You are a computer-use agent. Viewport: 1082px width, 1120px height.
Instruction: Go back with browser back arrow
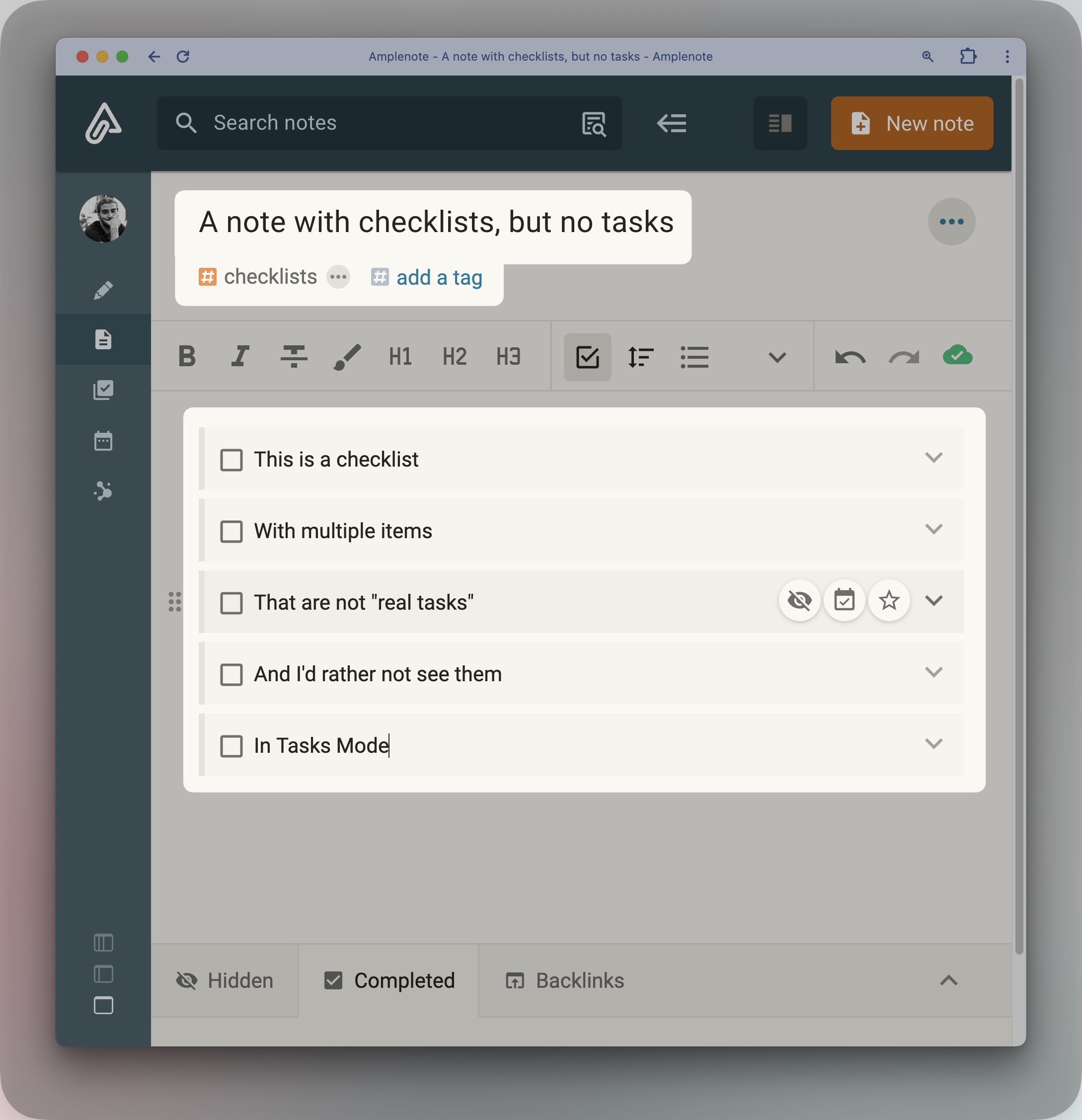tap(154, 57)
